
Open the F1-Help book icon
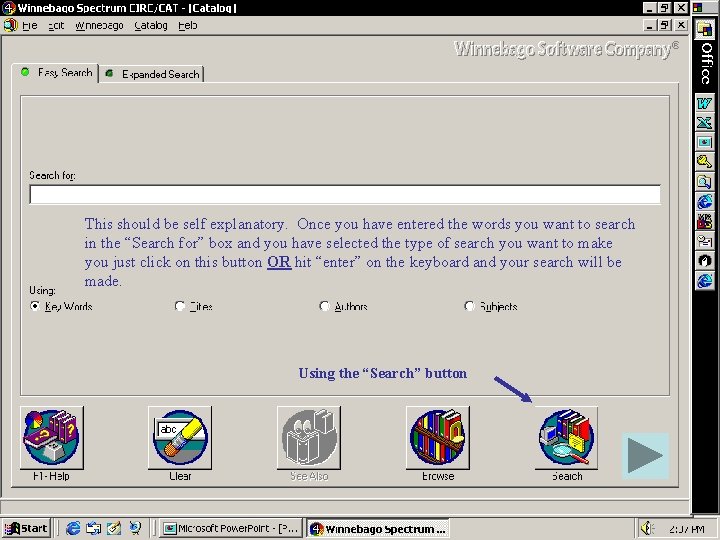click(x=51, y=438)
